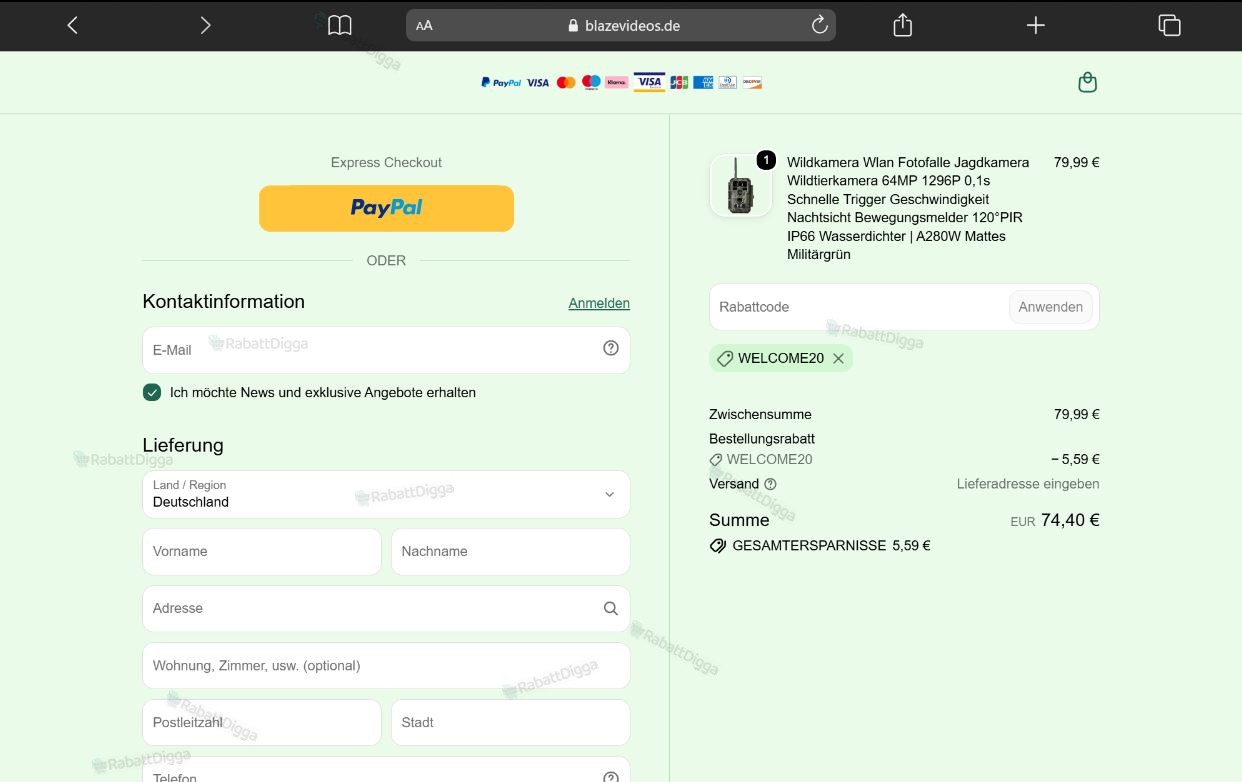The height and width of the screenshot is (782, 1242).
Task: Reload the blazevideos.de page
Action: [x=820, y=25]
